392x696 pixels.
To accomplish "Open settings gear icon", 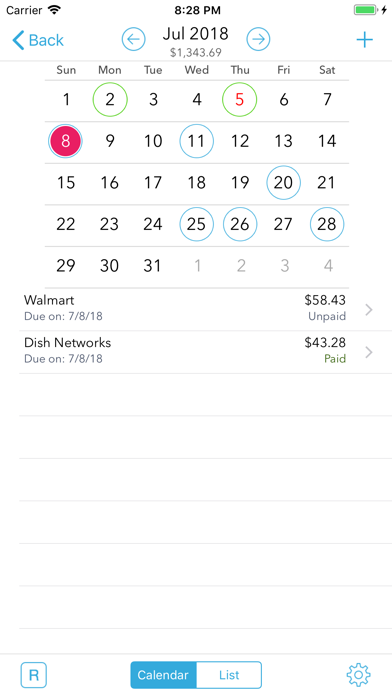I will point(358,675).
